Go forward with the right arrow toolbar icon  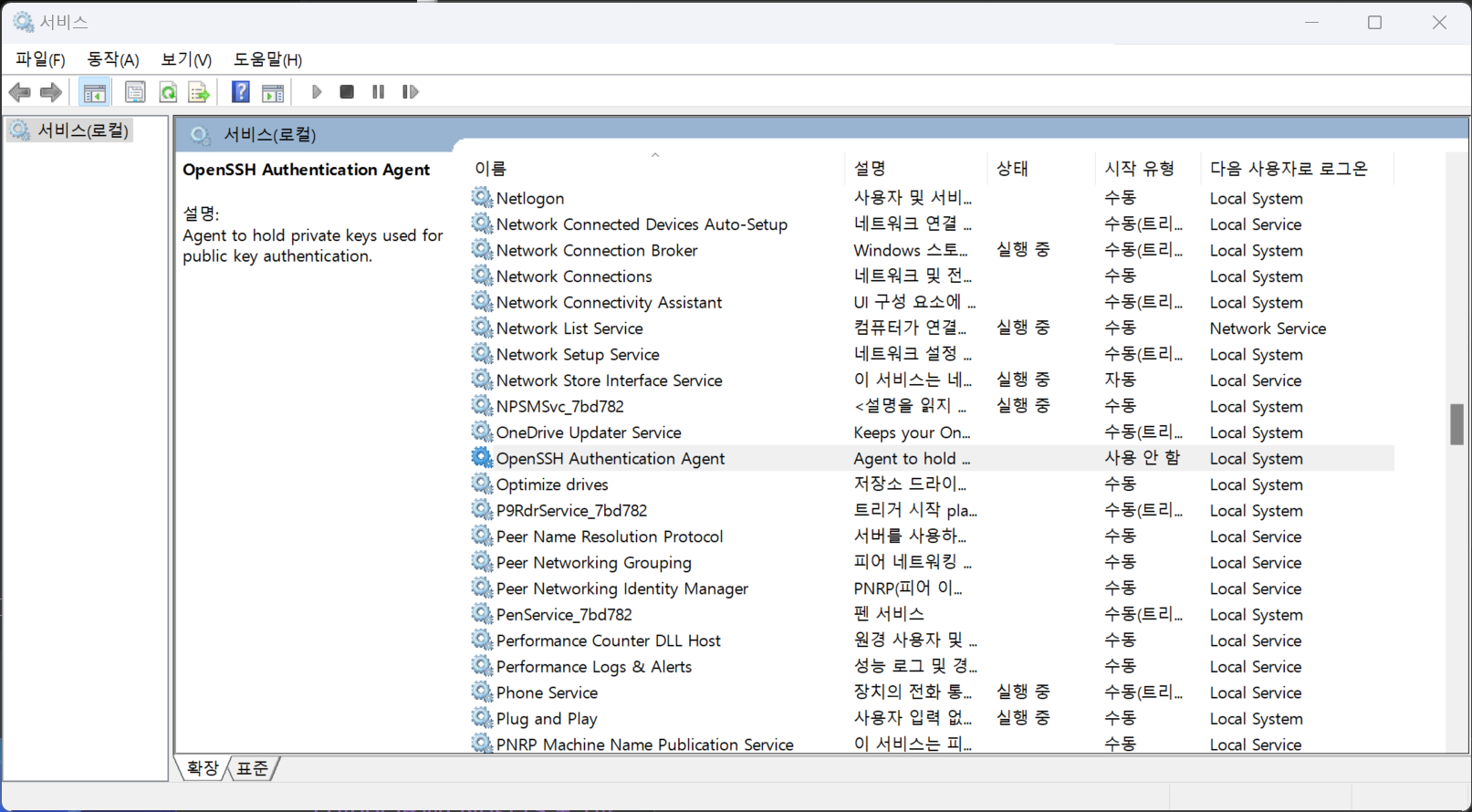click(x=51, y=92)
